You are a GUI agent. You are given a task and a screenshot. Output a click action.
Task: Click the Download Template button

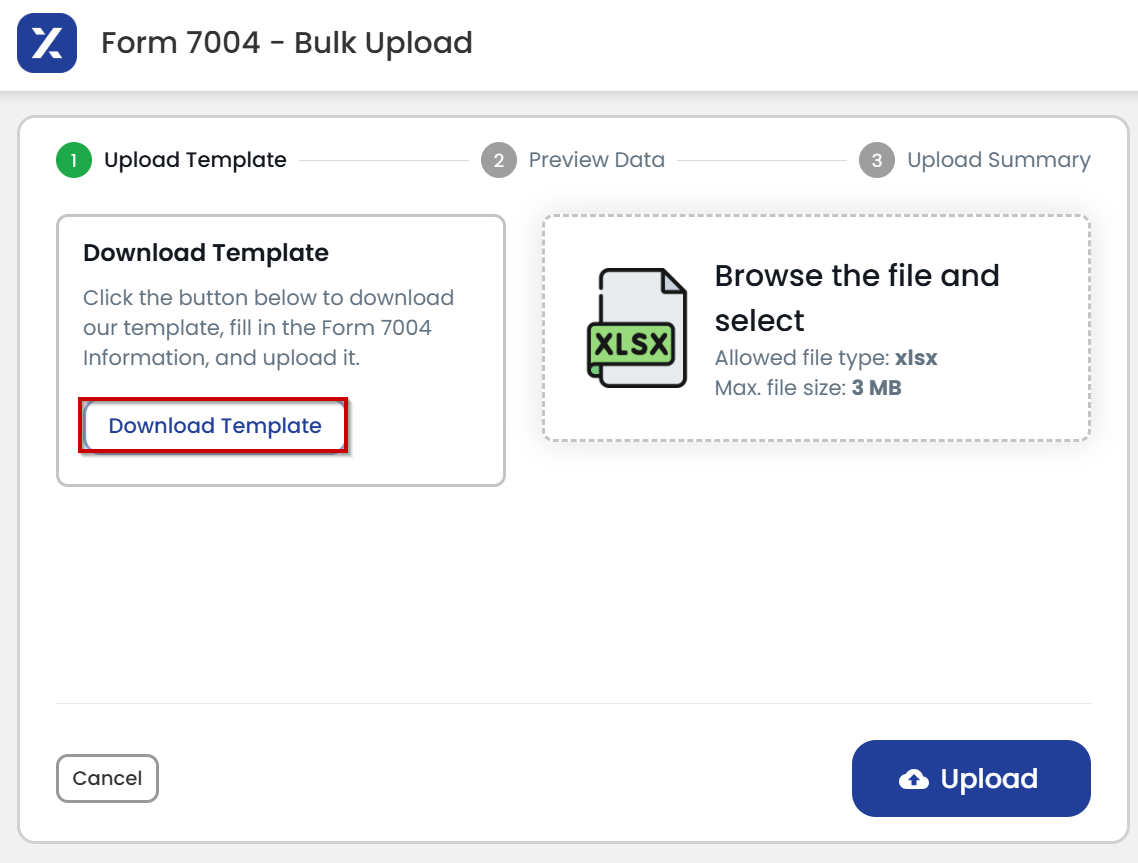(214, 425)
